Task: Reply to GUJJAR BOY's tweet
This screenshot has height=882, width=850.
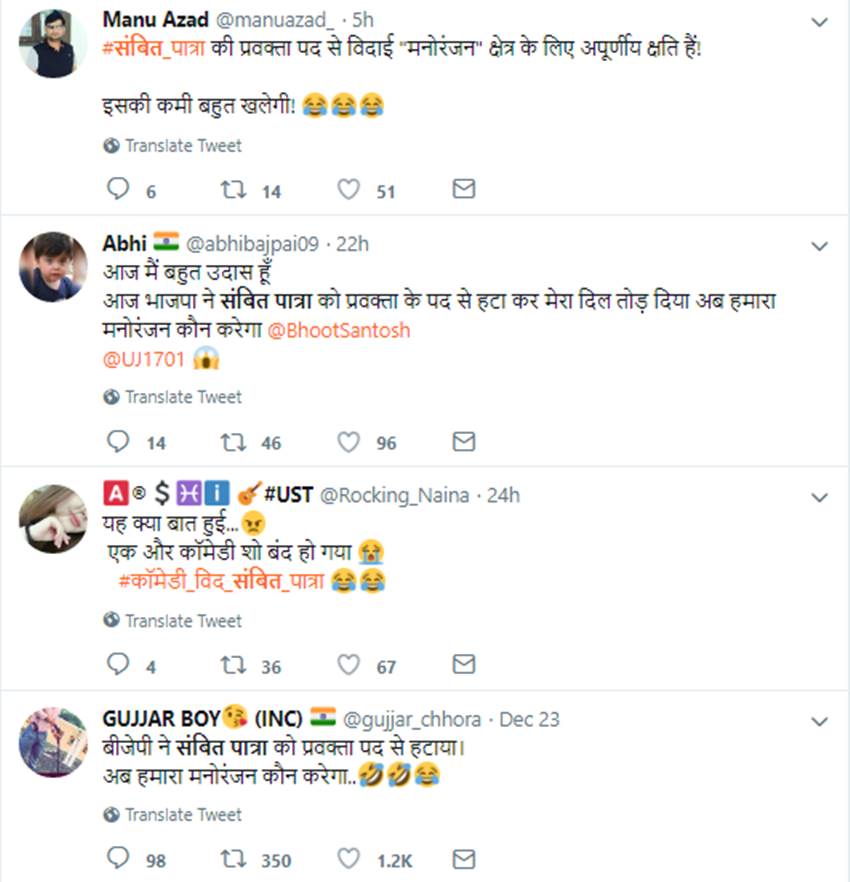Action: tap(118, 859)
